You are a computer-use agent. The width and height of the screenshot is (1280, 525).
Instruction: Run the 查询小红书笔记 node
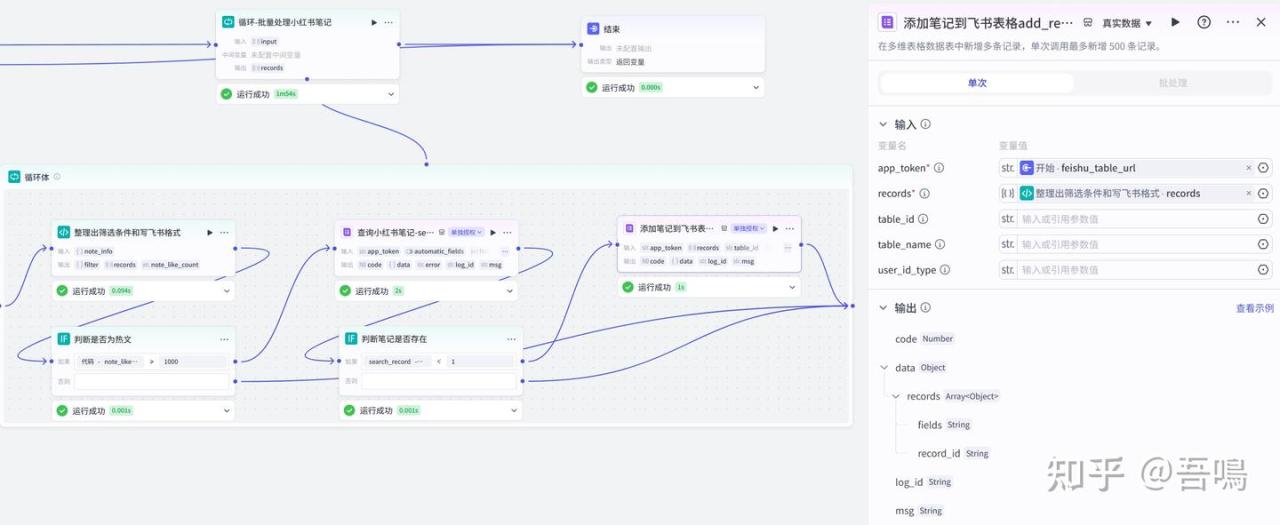coord(493,232)
